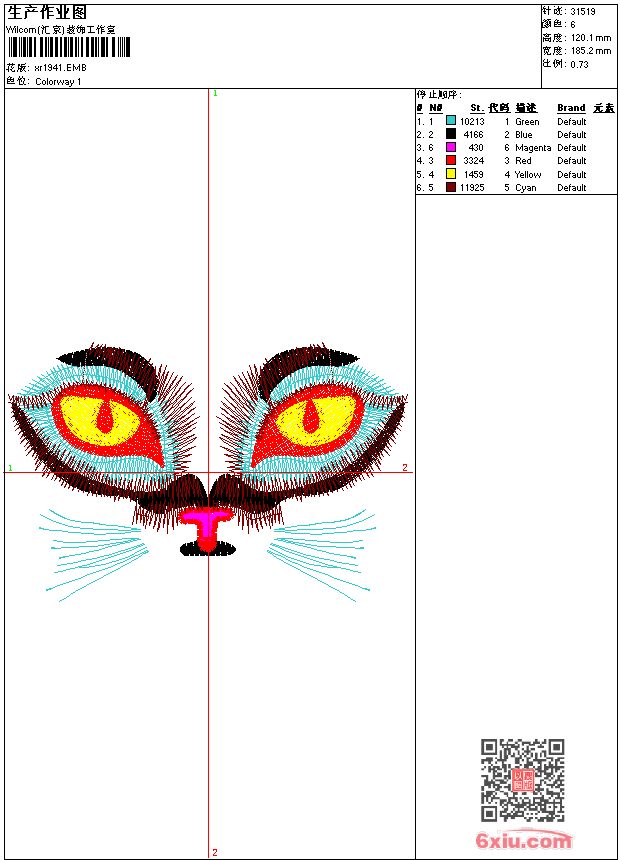This screenshot has width=620, height=860.
Task: Click the magenta swatch in the Magenta row
Action: pyautogui.click(x=450, y=147)
